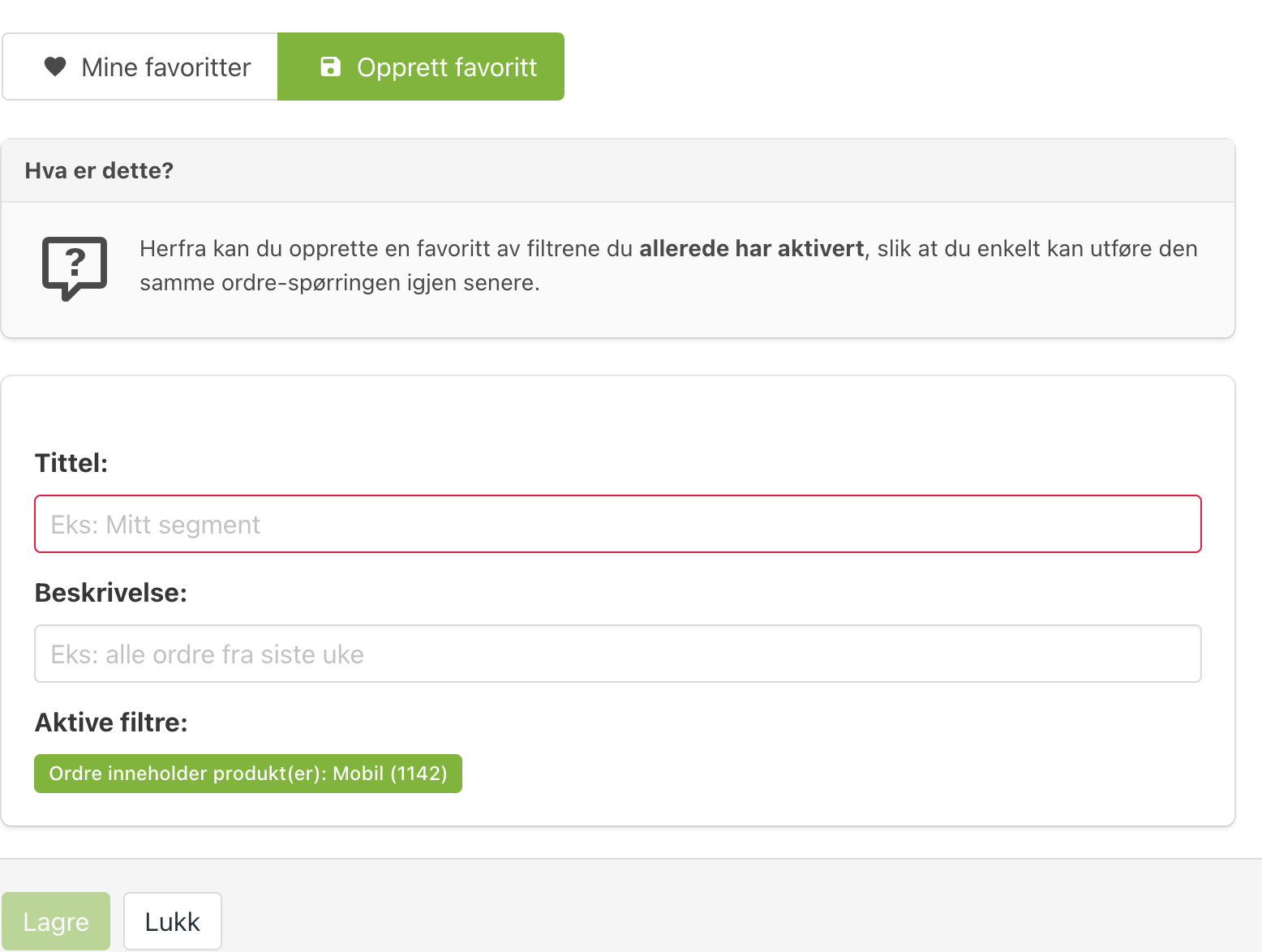The width and height of the screenshot is (1262, 952).
Task: Click the Eks: alle ordre fra siste uke placeholder
Action: (208, 654)
